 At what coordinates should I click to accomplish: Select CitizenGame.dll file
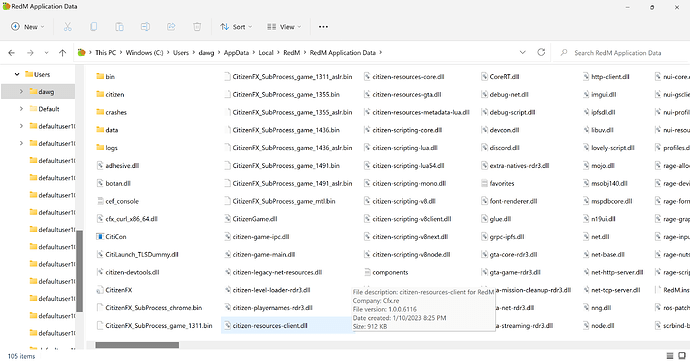(250, 219)
